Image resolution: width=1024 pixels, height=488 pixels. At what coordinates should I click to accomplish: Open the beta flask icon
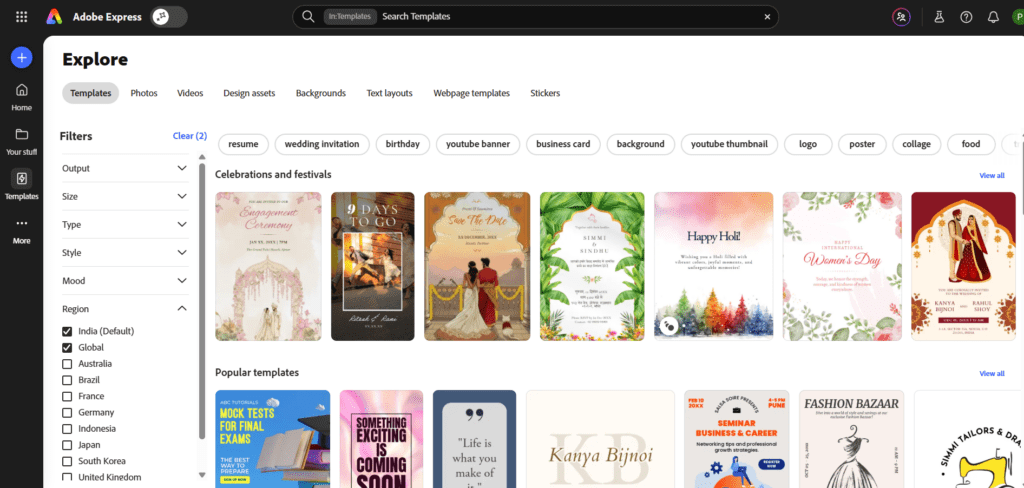click(x=939, y=17)
